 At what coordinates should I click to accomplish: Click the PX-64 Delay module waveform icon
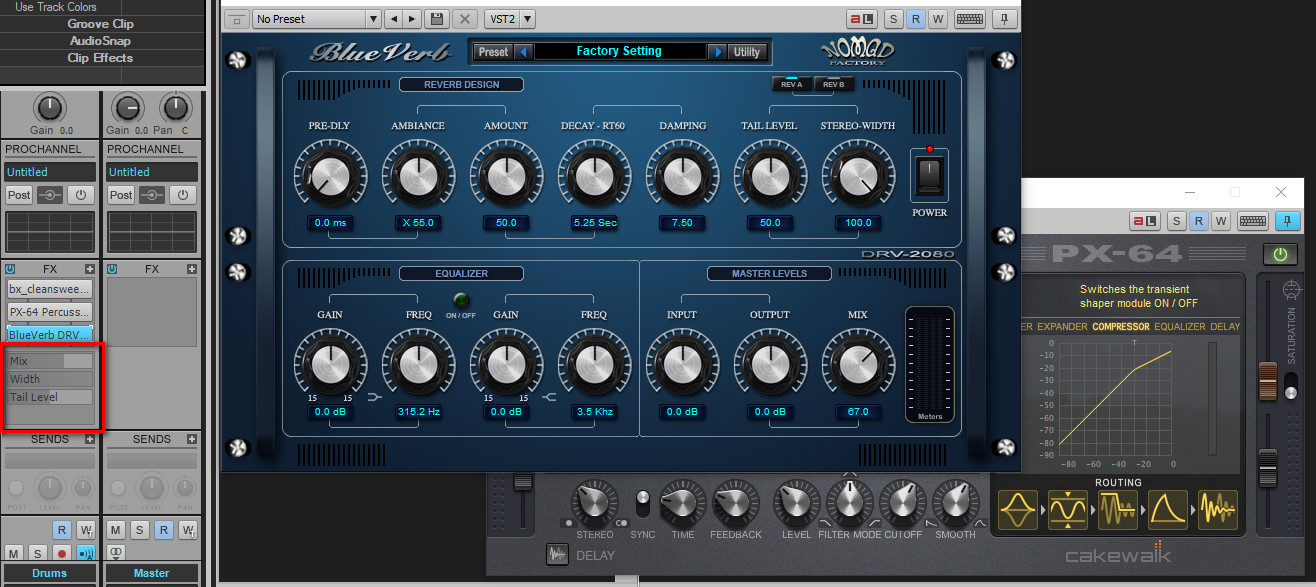point(557,555)
